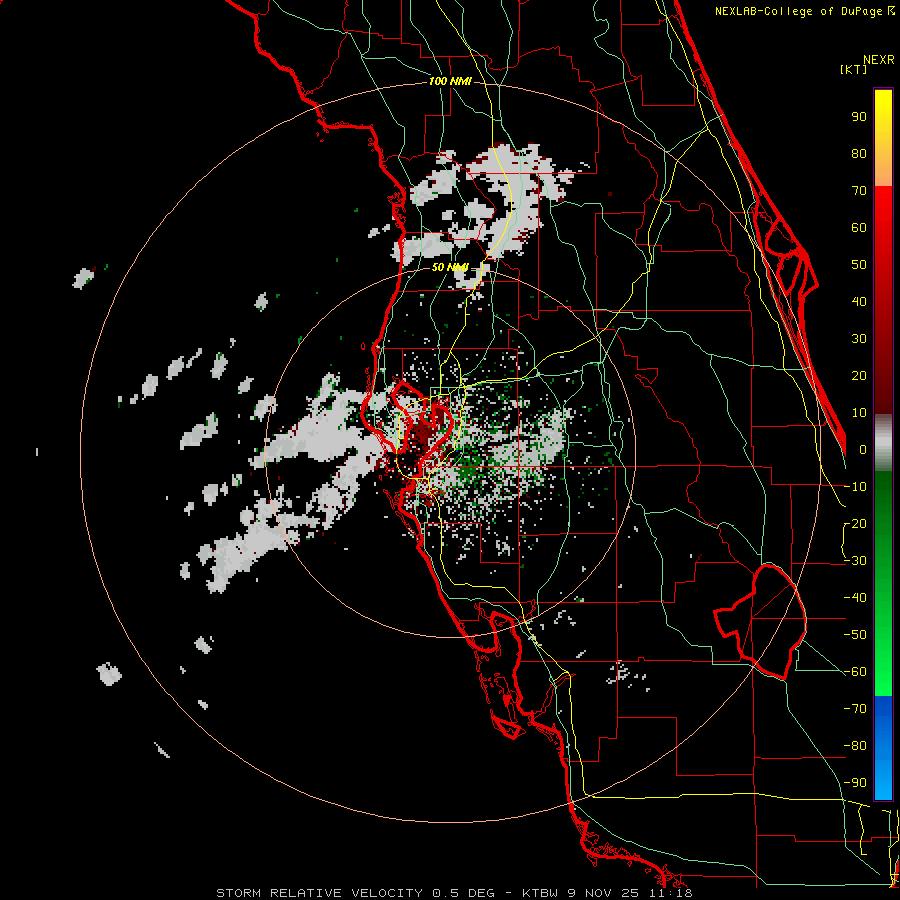The width and height of the screenshot is (900, 900).
Task: Click the -30 value on velocity scale
Action: 855,561
